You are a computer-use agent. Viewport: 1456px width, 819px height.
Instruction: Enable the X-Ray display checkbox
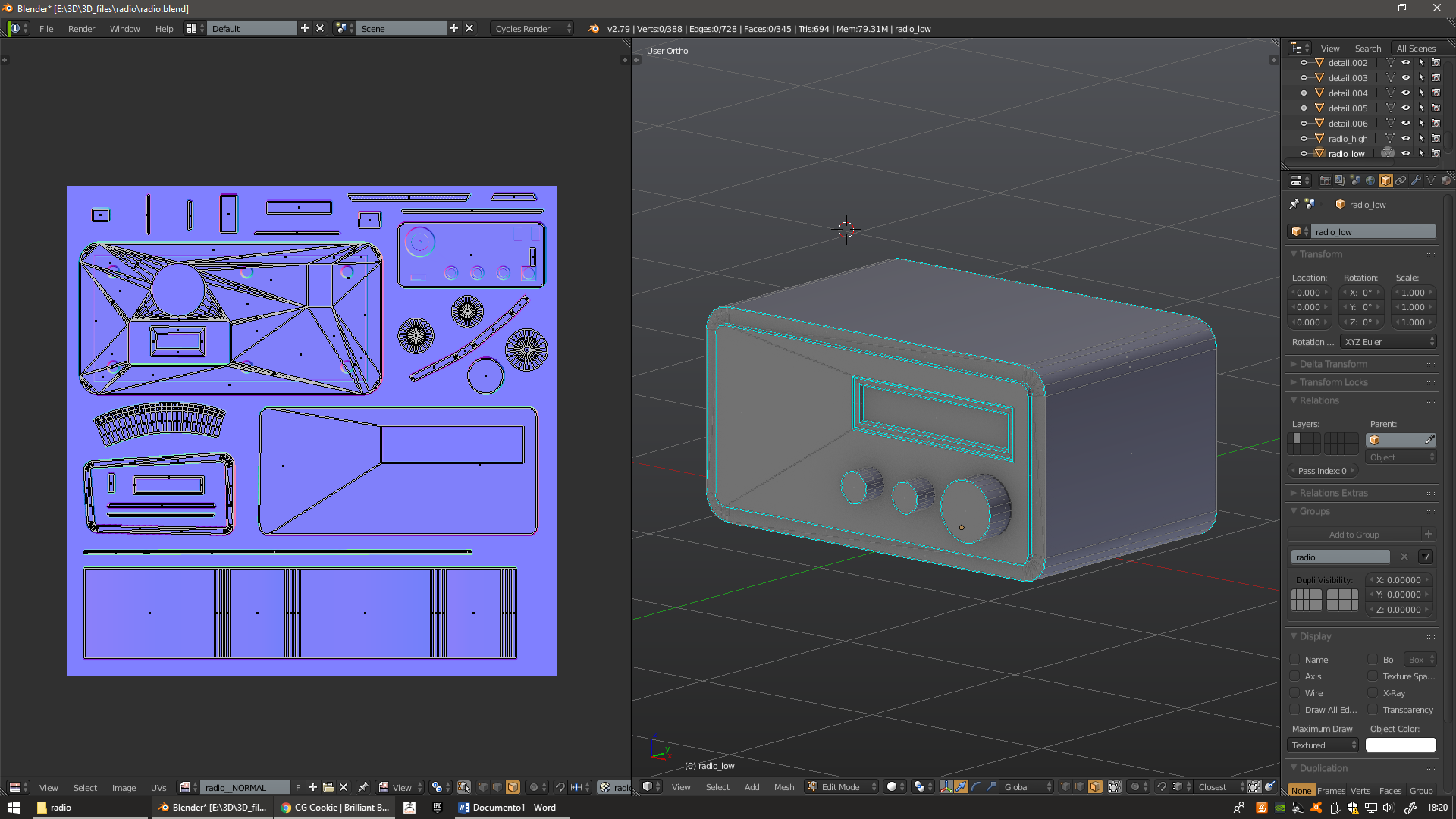(1373, 692)
